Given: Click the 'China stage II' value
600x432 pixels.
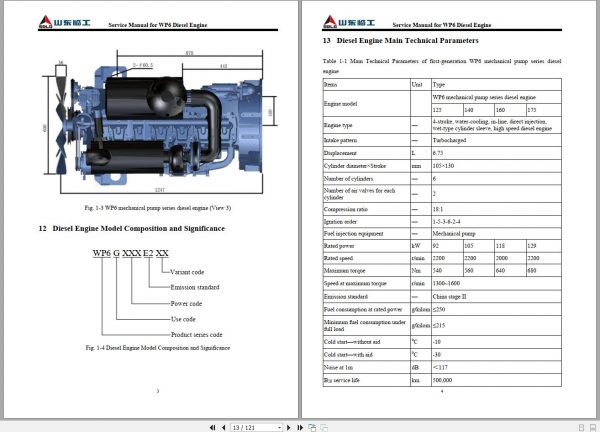Looking at the screenshot, I should pos(450,297).
